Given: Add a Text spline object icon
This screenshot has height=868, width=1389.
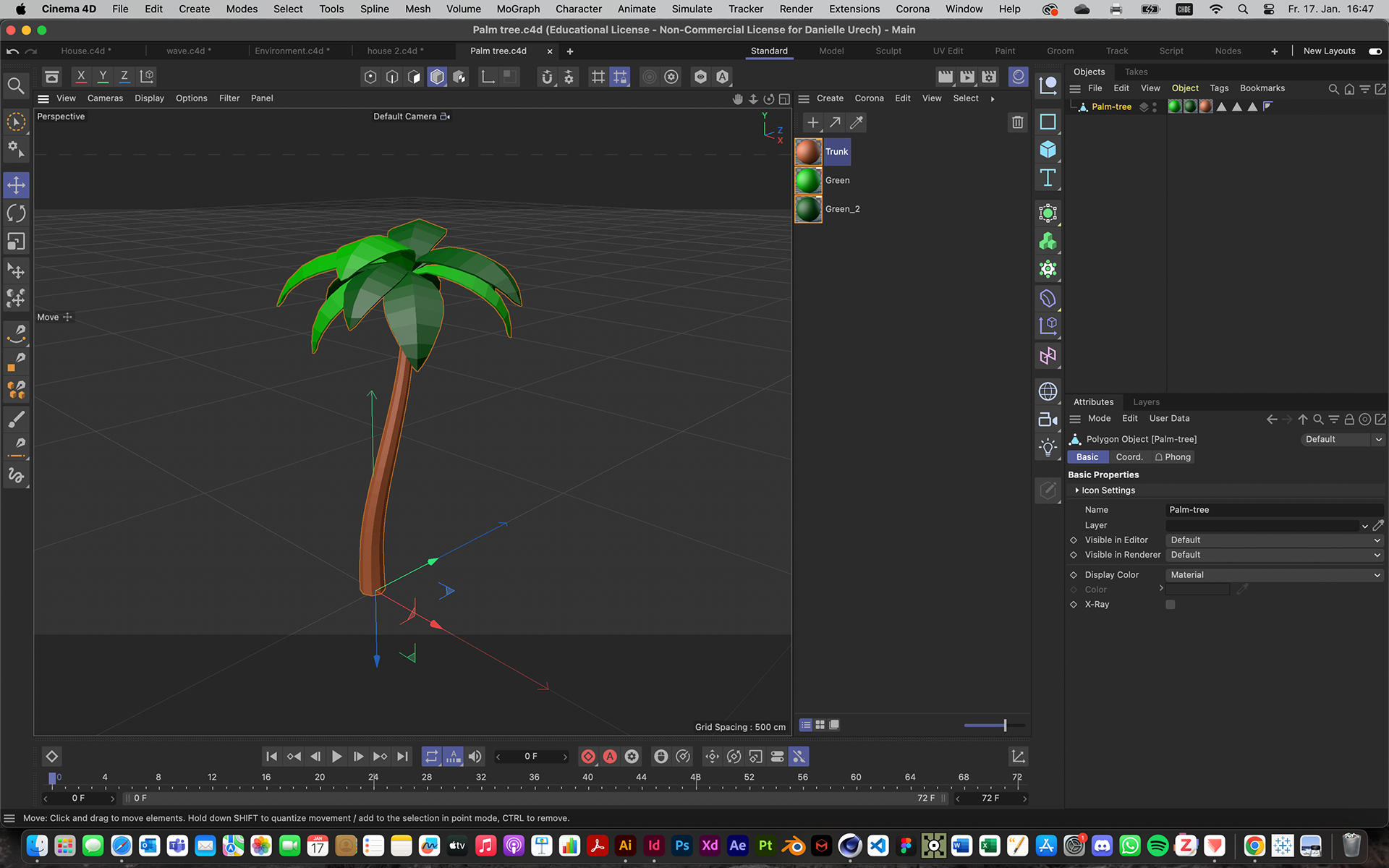Looking at the screenshot, I should [x=1048, y=178].
